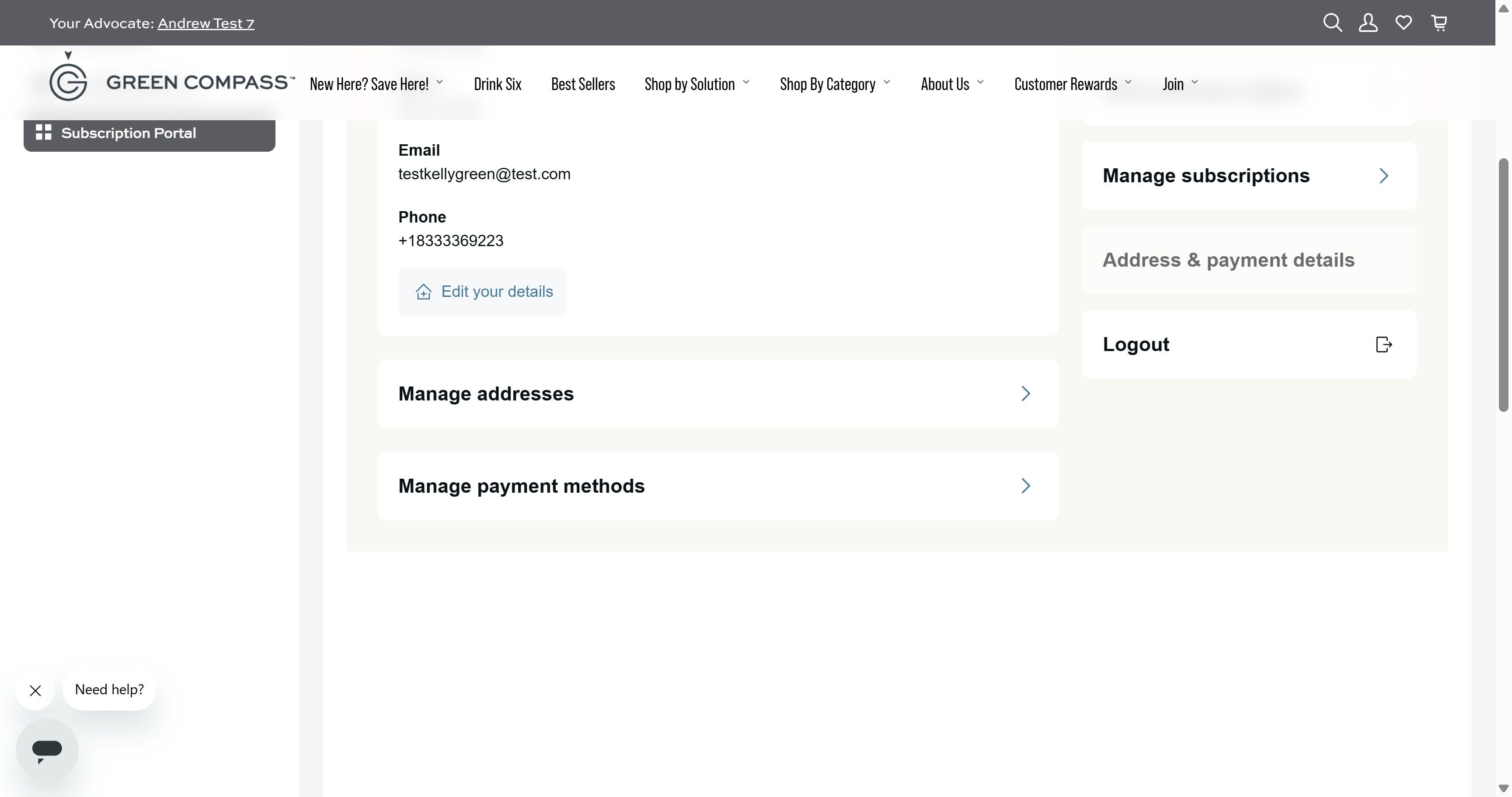1512x797 pixels.
Task: Click Edit your details
Action: tap(482, 292)
